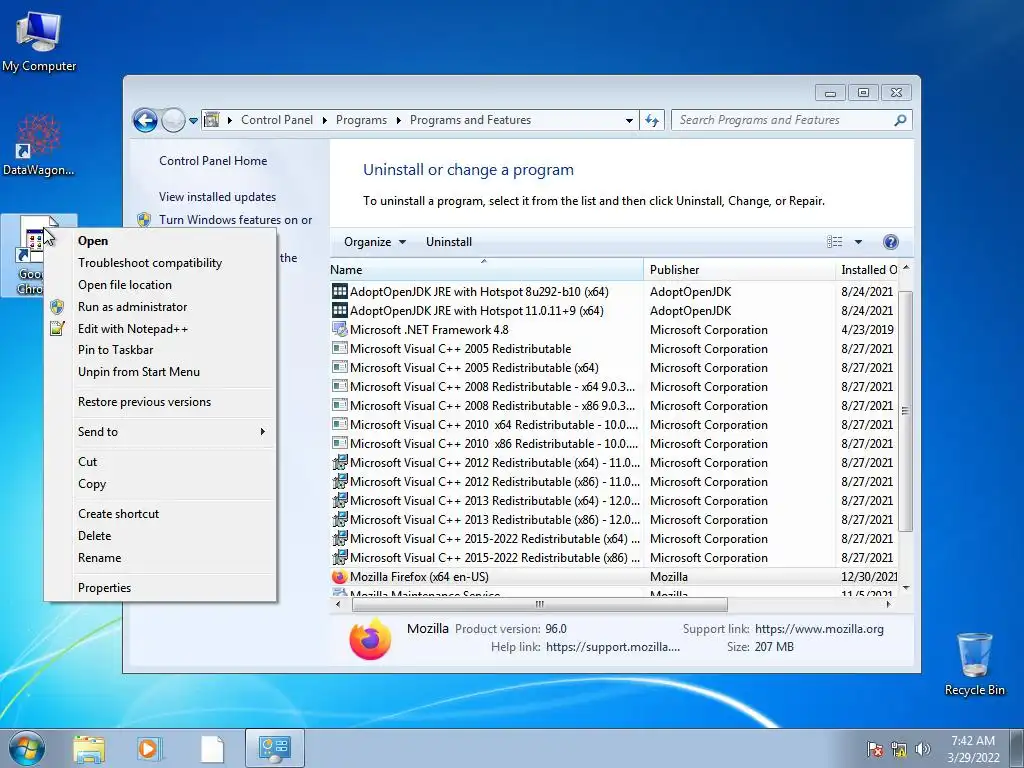Image resolution: width=1024 pixels, height=768 pixels.
Task: Select Troubleshoot compatibility
Action: click(x=150, y=263)
